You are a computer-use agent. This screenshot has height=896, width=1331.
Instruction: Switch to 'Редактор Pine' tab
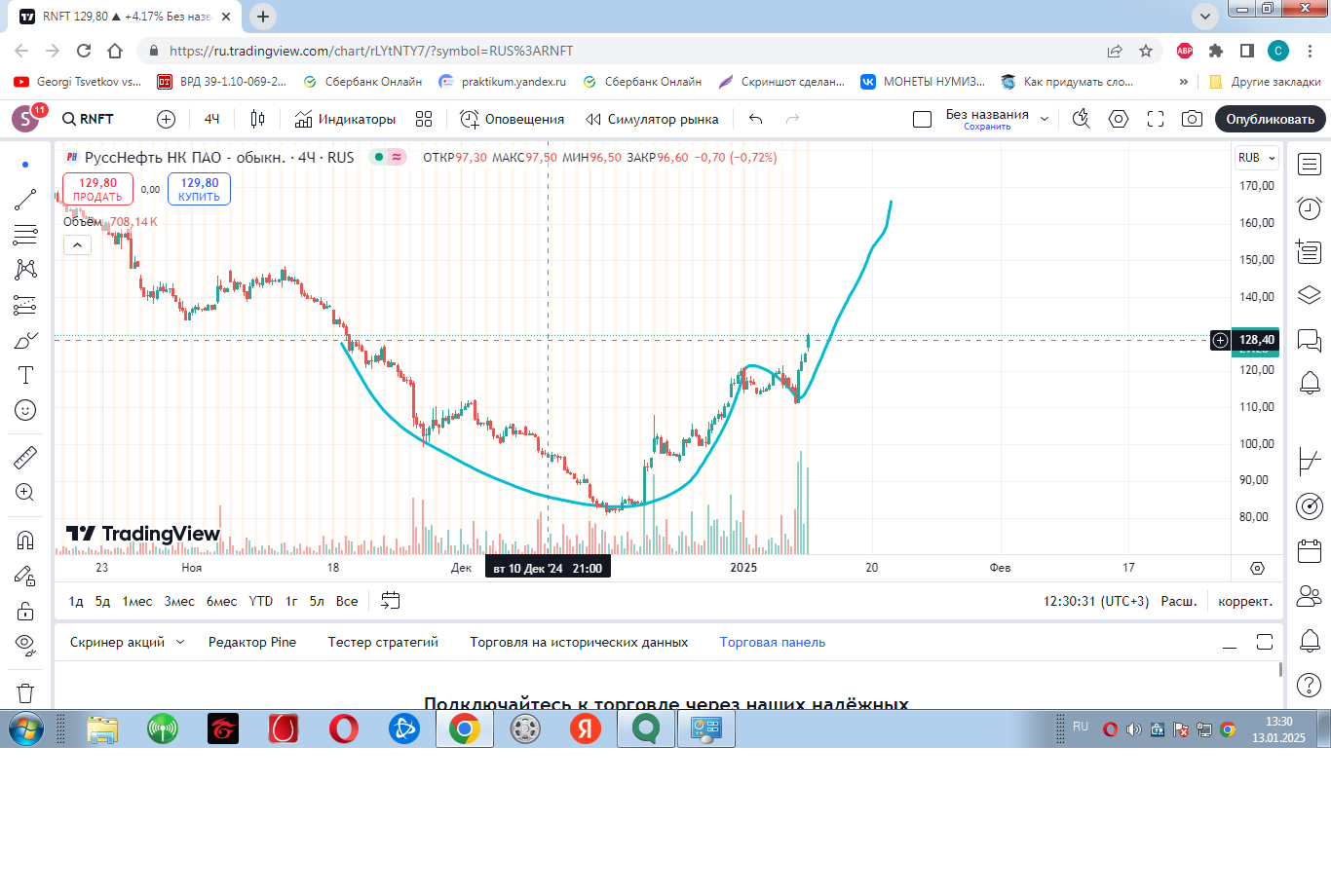click(x=252, y=642)
